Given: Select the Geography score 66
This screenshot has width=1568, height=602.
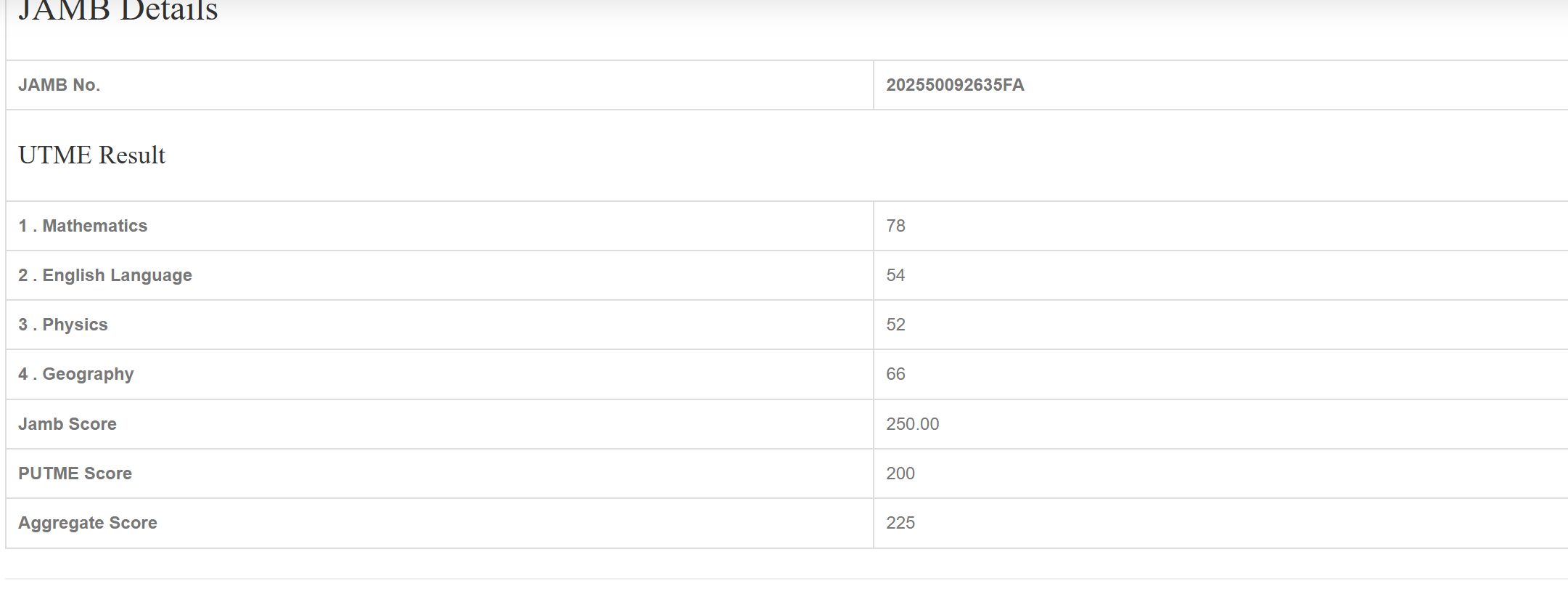Looking at the screenshot, I should point(895,374).
